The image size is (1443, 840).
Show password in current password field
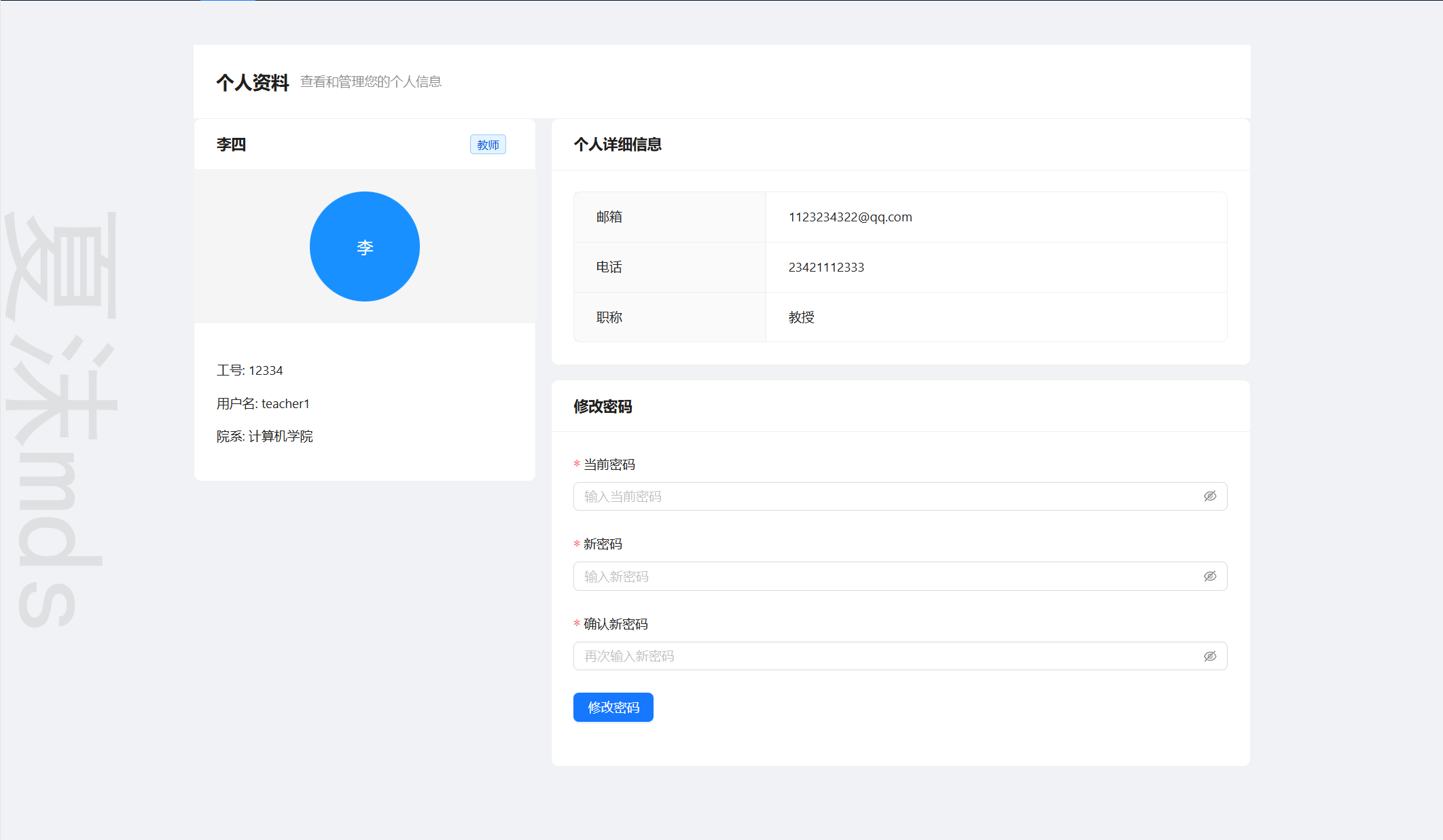(1210, 496)
